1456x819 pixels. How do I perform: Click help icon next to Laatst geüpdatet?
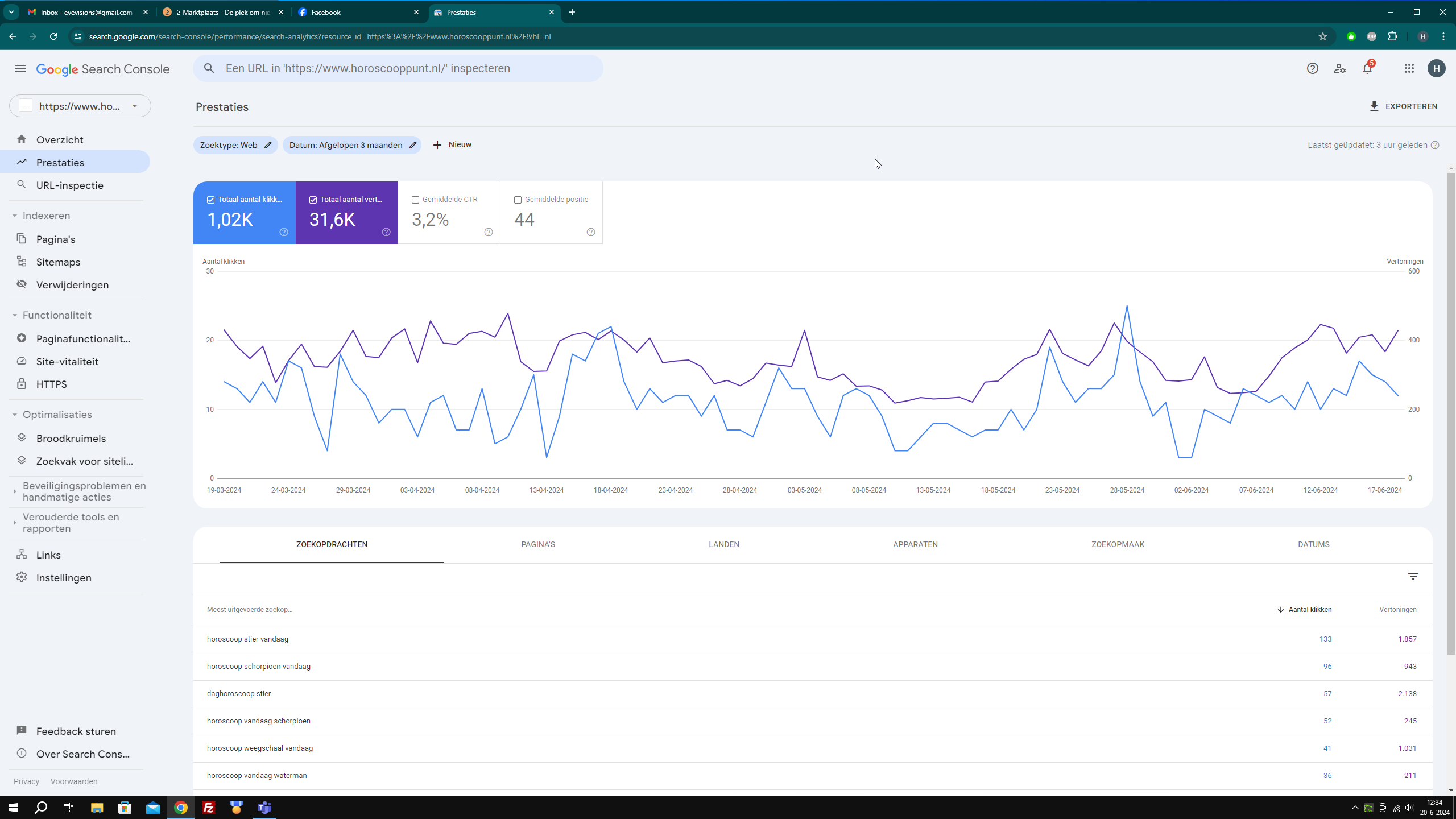click(x=1435, y=145)
